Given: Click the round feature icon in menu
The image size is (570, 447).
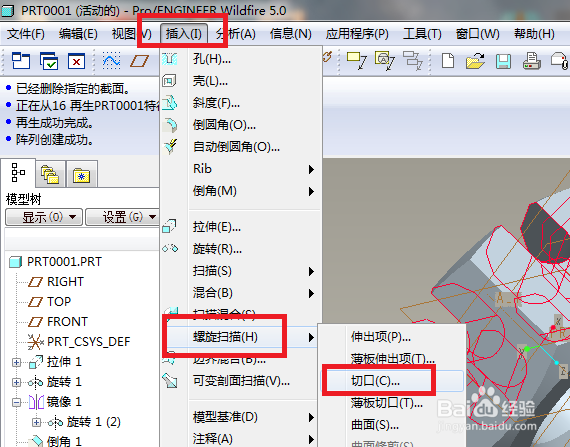Looking at the screenshot, I should pos(170,125).
